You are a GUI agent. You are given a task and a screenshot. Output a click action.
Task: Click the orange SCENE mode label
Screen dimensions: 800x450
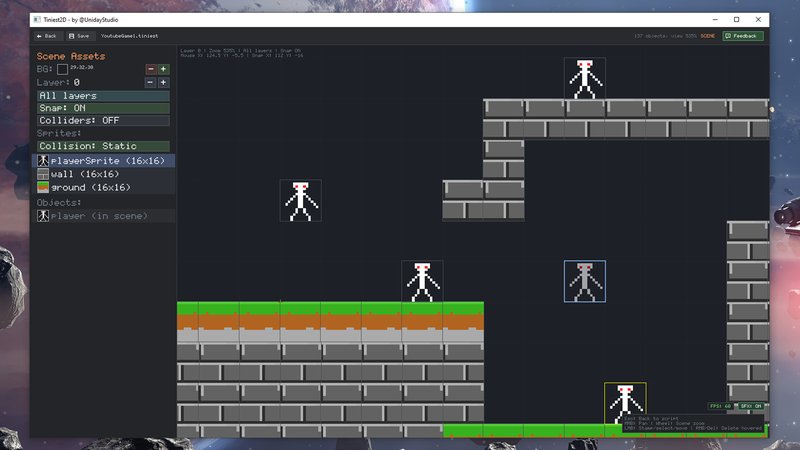(x=708, y=36)
